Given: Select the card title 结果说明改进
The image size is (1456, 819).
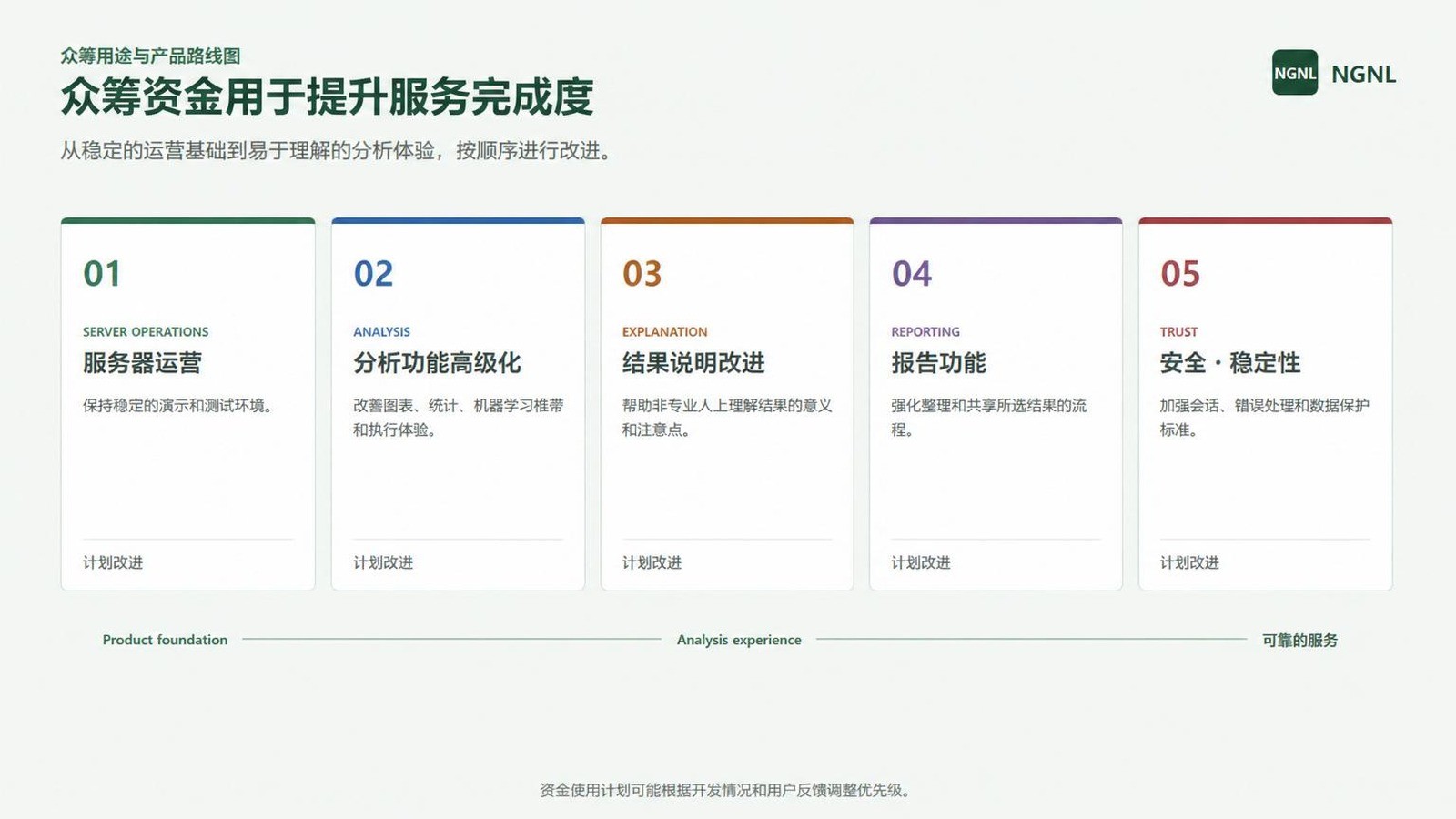Looking at the screenshot, I should pyautogui.click(x=693, y=362).
